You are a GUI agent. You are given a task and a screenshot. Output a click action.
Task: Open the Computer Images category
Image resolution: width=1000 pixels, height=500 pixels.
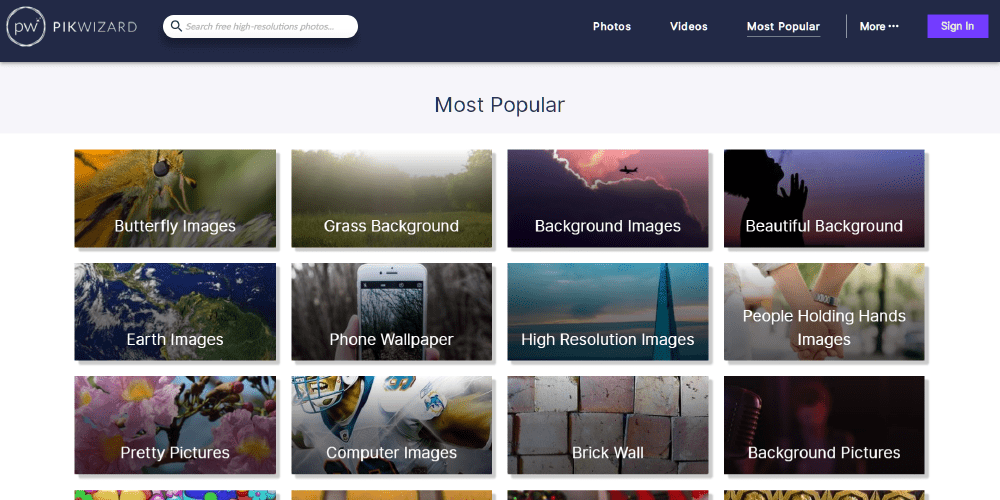[392, 425]
